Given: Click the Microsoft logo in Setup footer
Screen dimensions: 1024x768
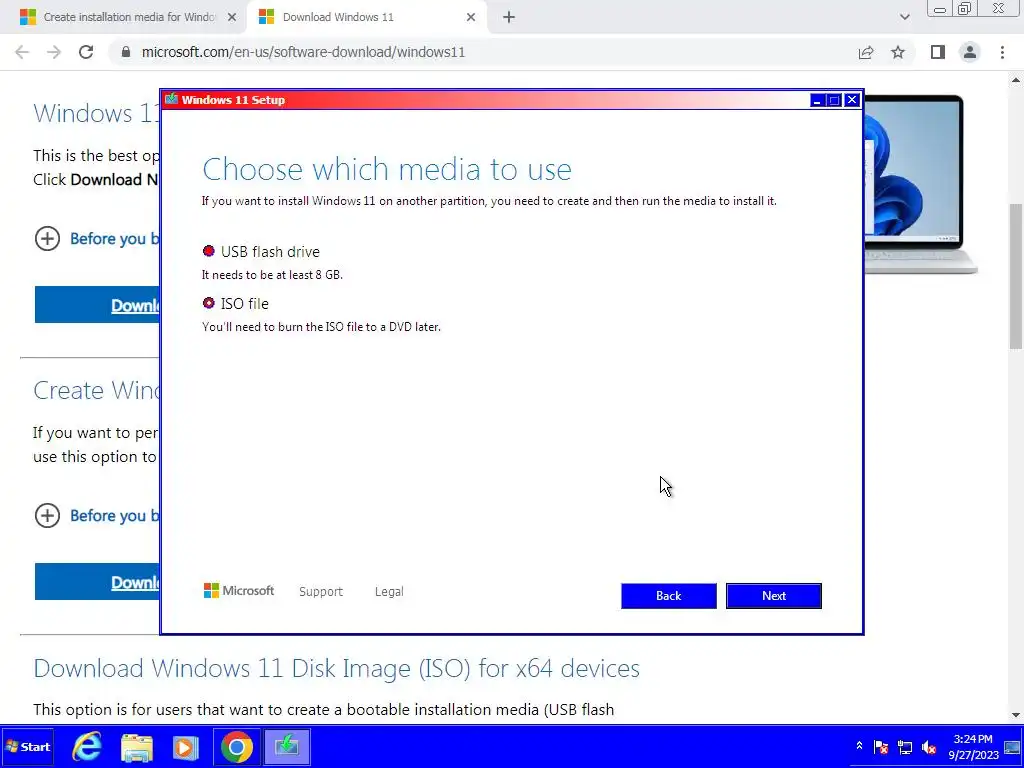Looking at the screenshot, I should (x=239, y=591).
